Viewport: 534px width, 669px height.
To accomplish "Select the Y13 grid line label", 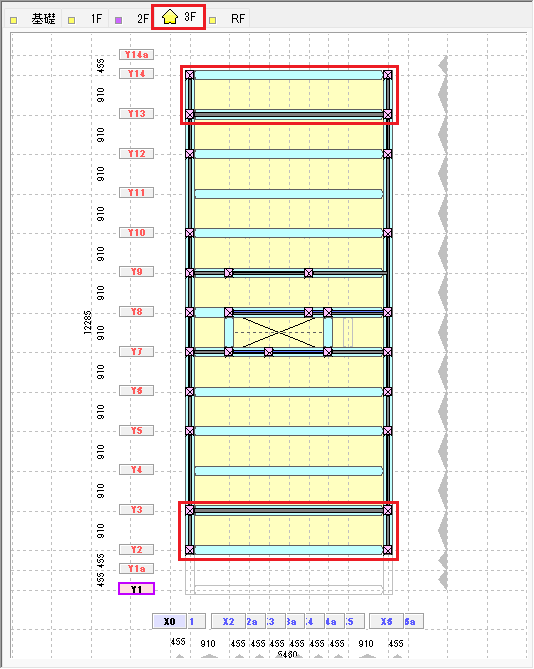I will click(136, 113).
